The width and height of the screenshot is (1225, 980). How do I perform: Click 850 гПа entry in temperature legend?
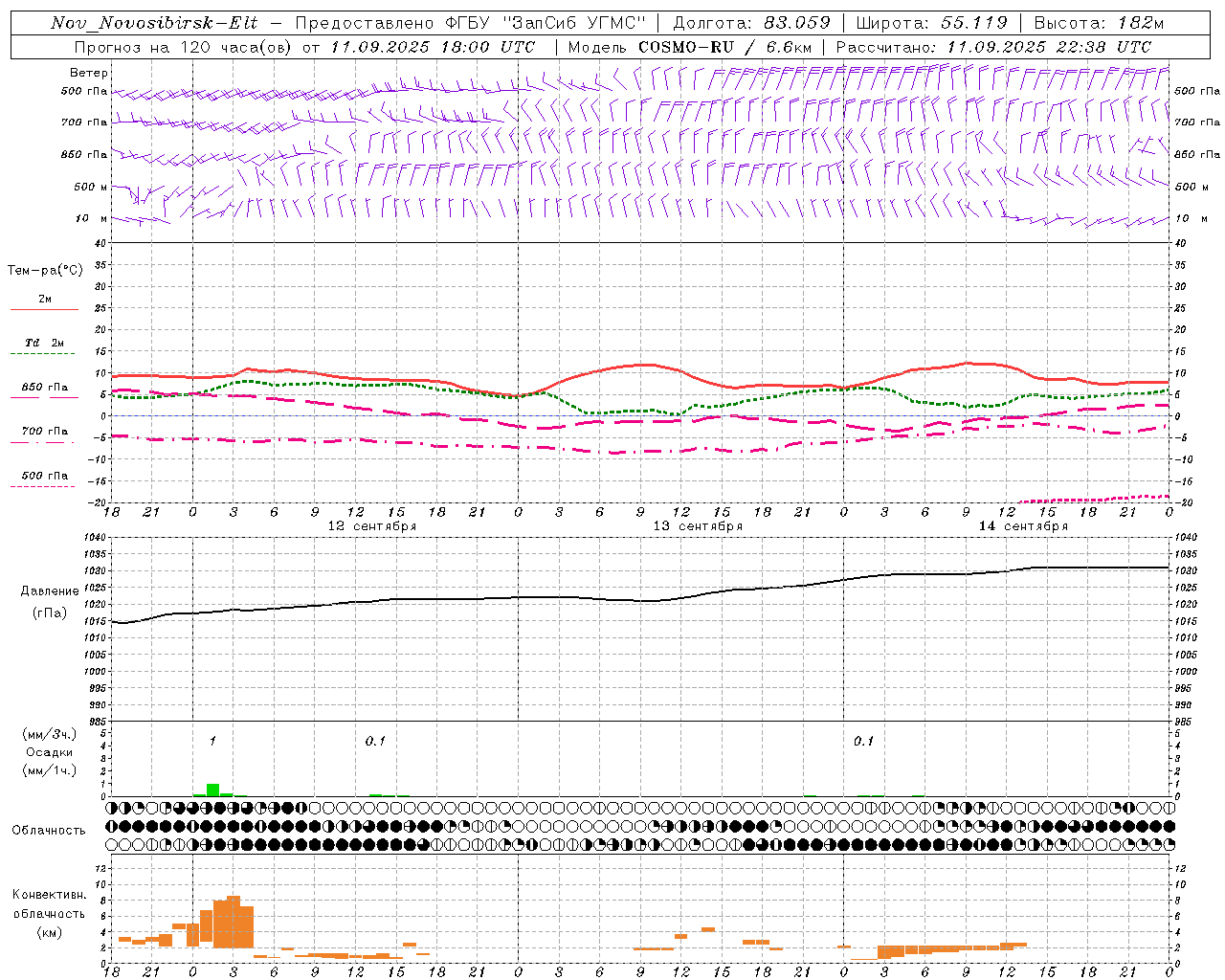45,388
